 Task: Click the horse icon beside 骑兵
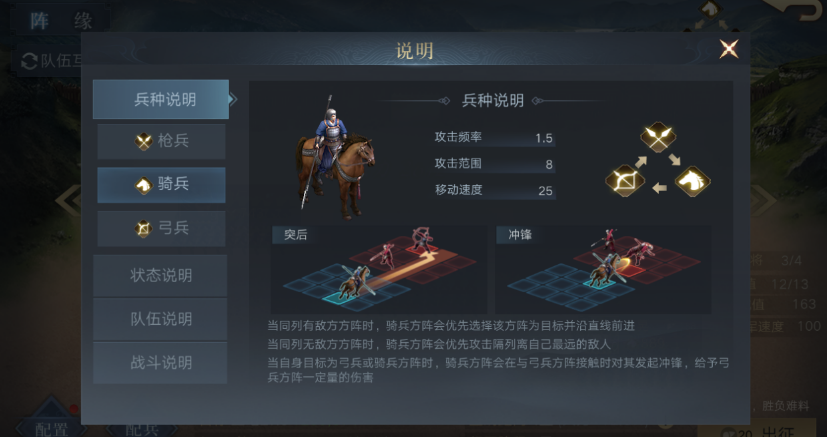(143, 185)
